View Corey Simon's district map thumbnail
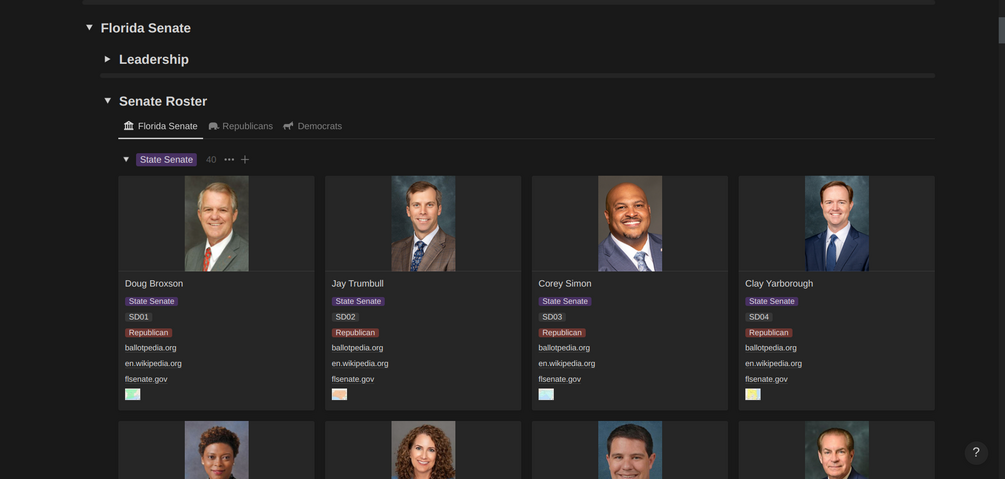This screenshot has width=1005, height=479. tap(546, 394)
